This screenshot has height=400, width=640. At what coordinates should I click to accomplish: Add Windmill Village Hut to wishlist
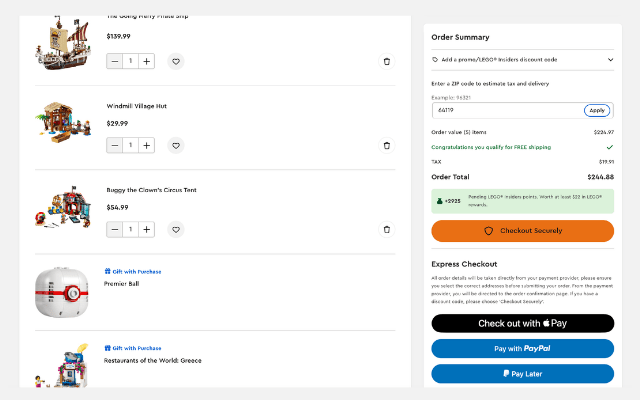(176, 145)
